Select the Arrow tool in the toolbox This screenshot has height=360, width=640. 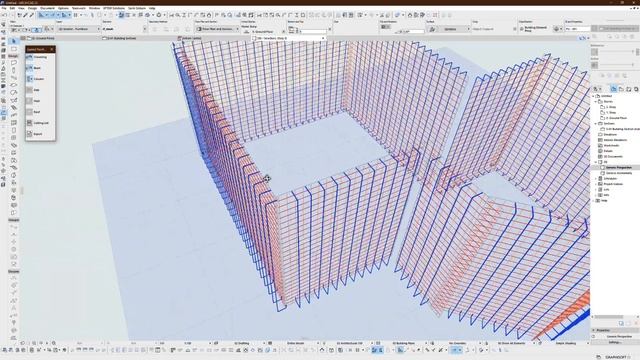14,42
